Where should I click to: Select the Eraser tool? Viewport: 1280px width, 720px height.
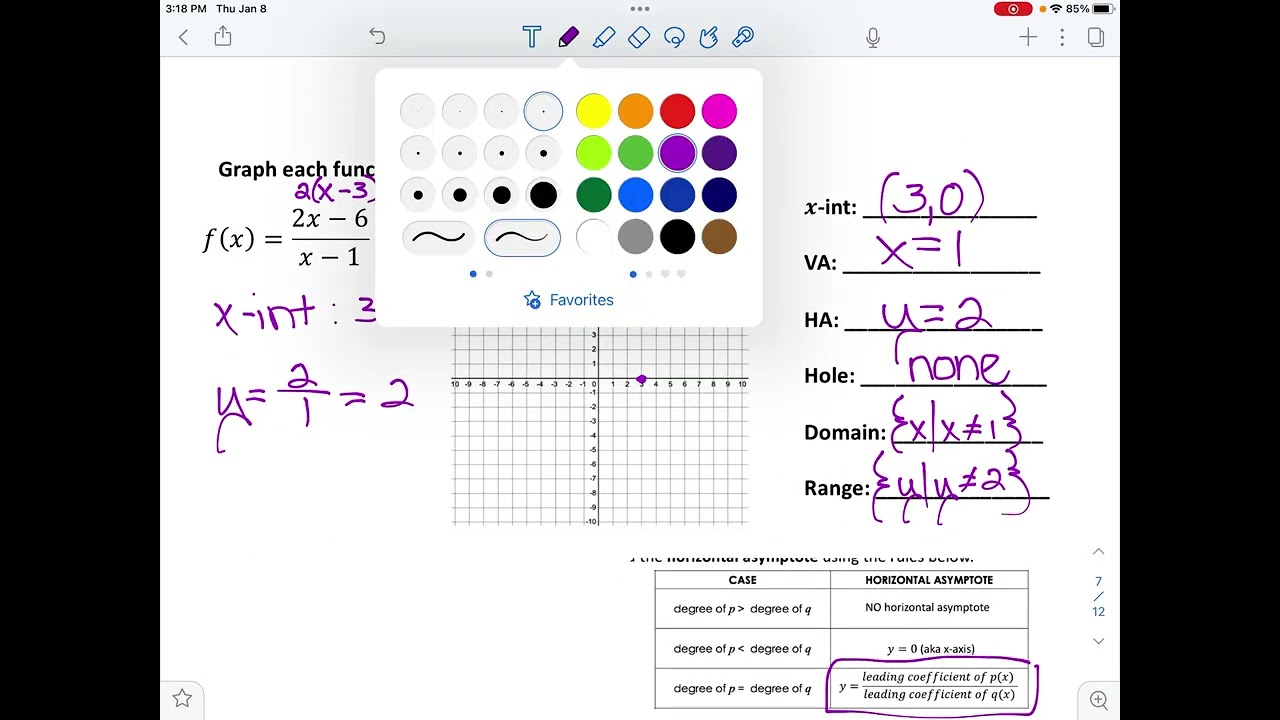639,37
